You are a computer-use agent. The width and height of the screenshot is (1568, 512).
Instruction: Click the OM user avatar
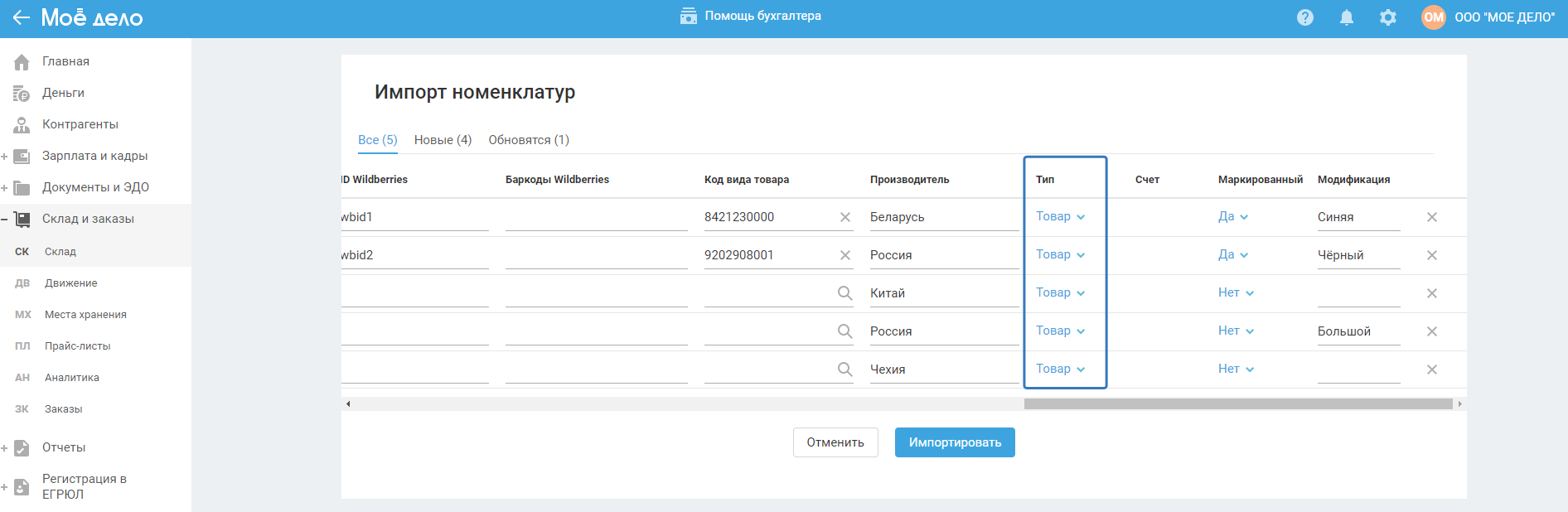[1433, 17]
